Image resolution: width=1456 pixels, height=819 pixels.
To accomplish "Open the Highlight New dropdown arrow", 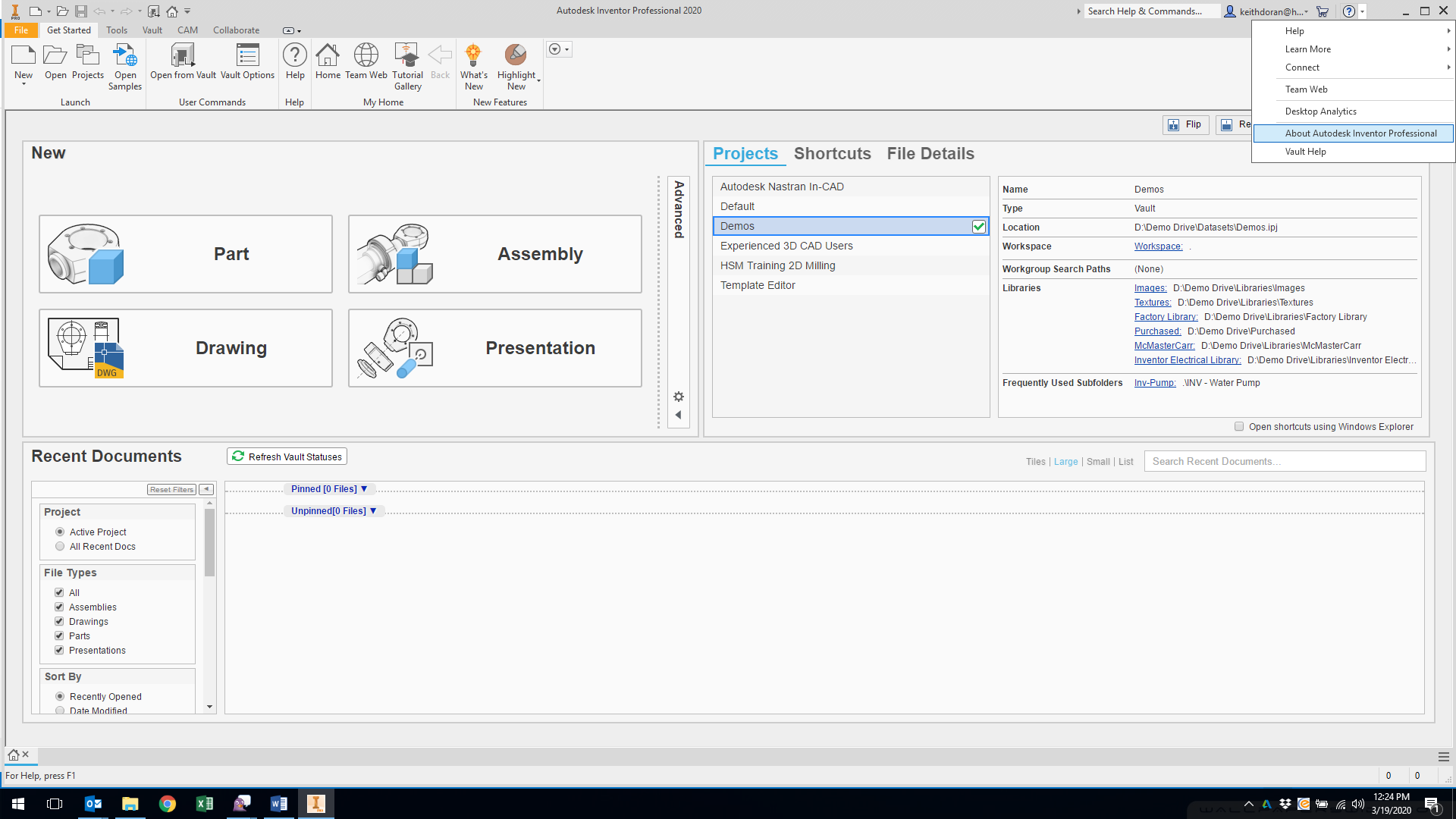I will click(x=538, y=80).
